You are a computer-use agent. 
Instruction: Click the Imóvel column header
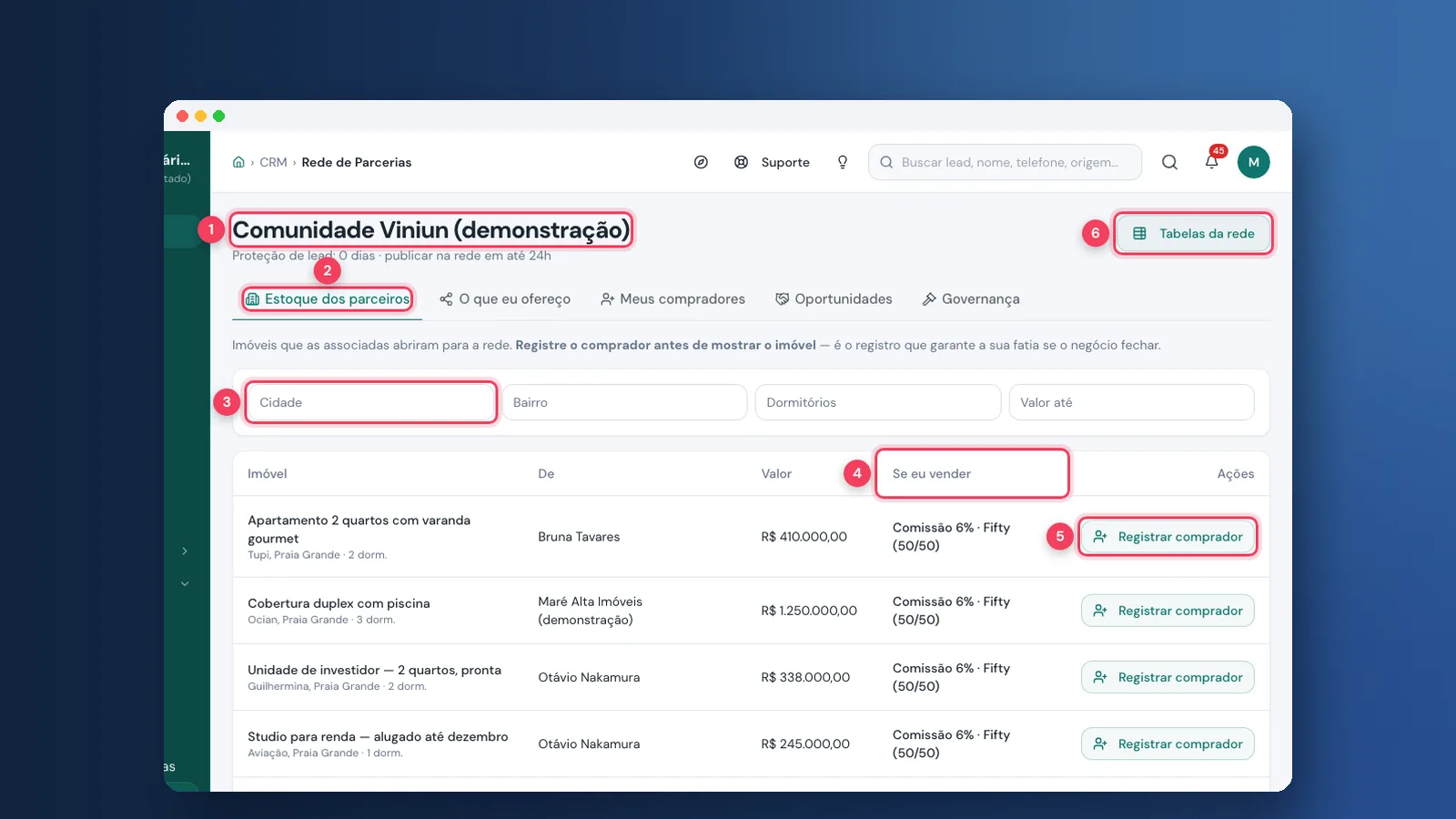(268, 474)
